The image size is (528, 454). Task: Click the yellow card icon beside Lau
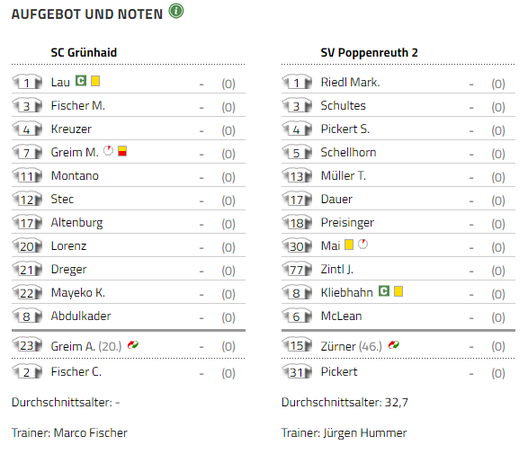[x=95, y=81]
